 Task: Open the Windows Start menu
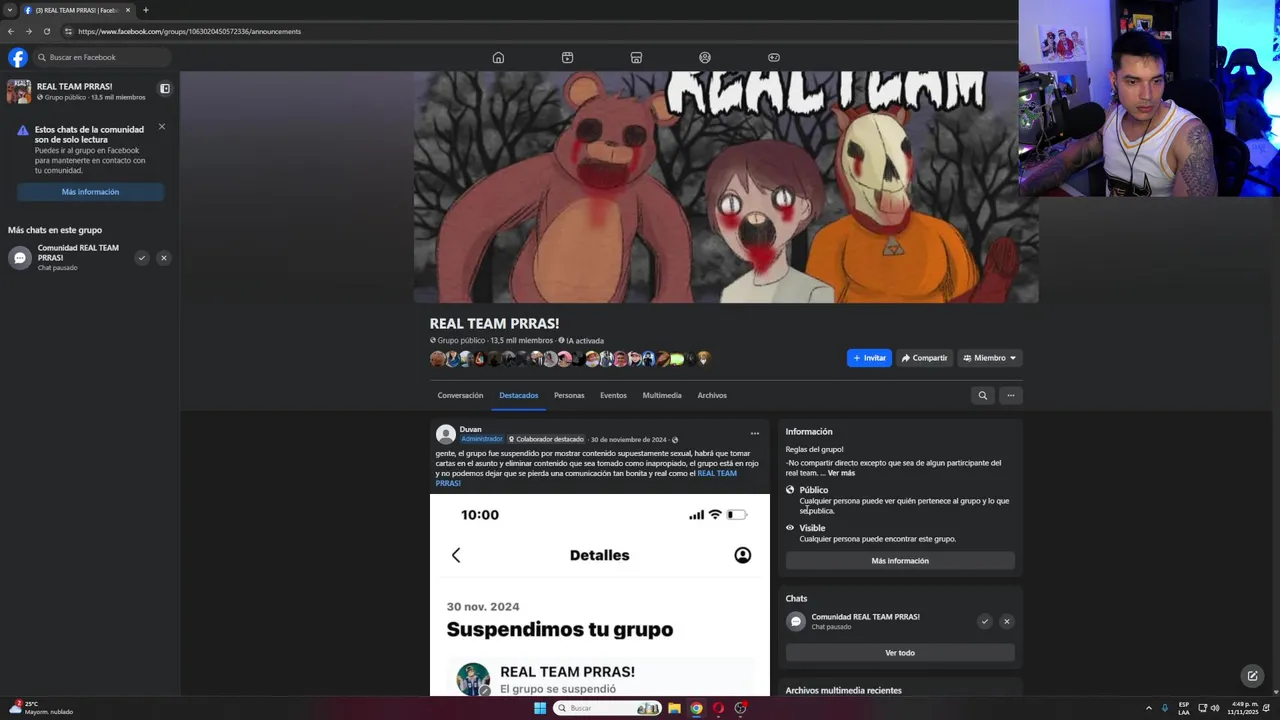pos(540,708)
